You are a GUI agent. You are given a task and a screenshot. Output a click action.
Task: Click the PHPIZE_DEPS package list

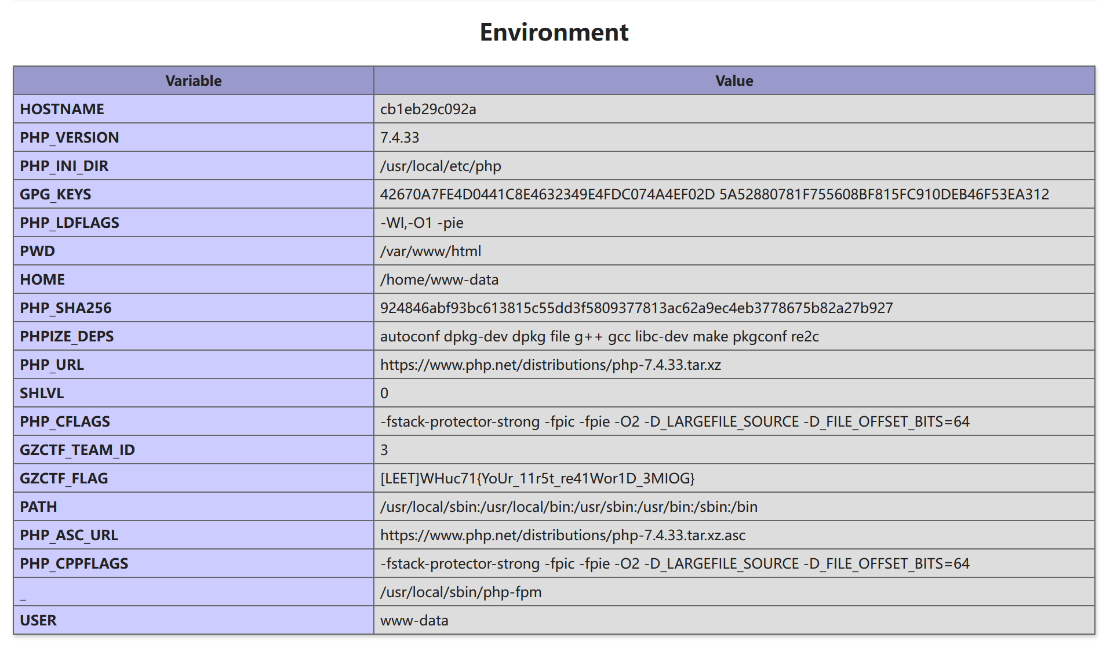pyautogui.click(x=599, y=337)
